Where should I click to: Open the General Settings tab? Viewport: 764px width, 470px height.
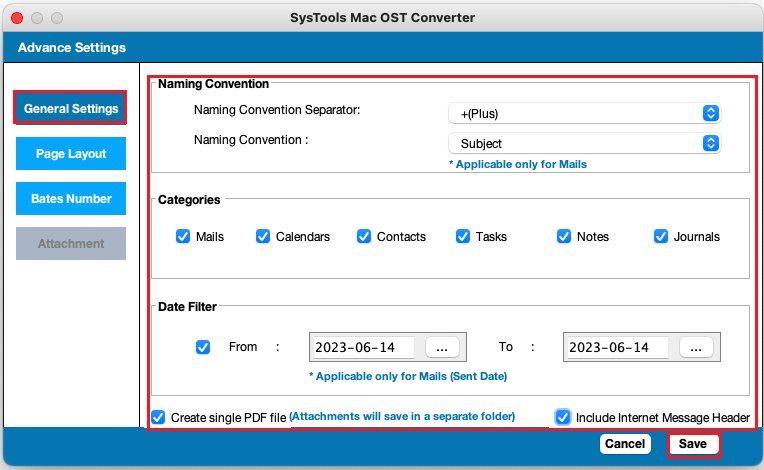point(71,108)
